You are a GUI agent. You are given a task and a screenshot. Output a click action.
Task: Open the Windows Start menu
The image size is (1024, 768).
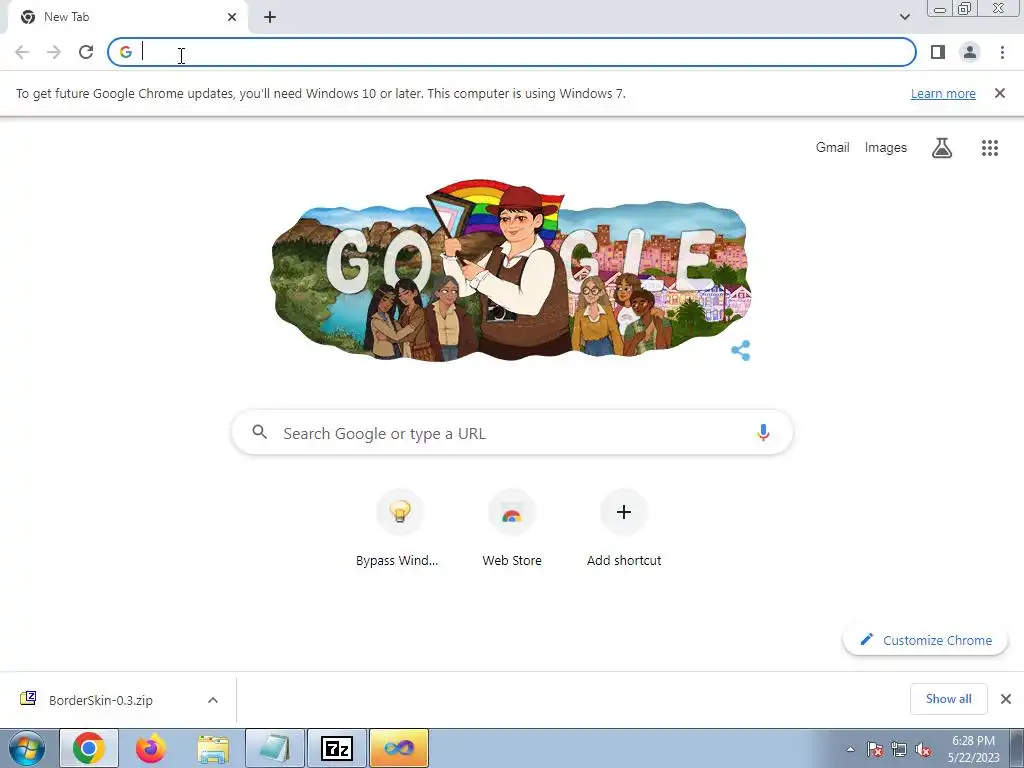27,748
